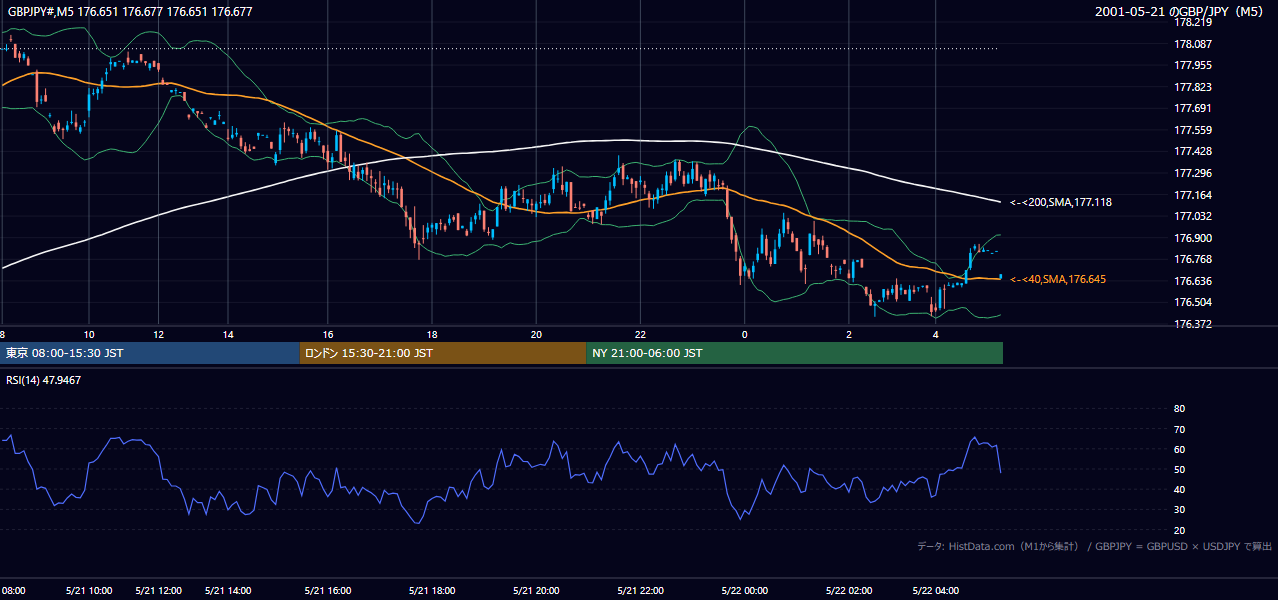Select the London 15:30-21:00 JST session bar
The image size is (1278, 600).
tap(443, 353)
